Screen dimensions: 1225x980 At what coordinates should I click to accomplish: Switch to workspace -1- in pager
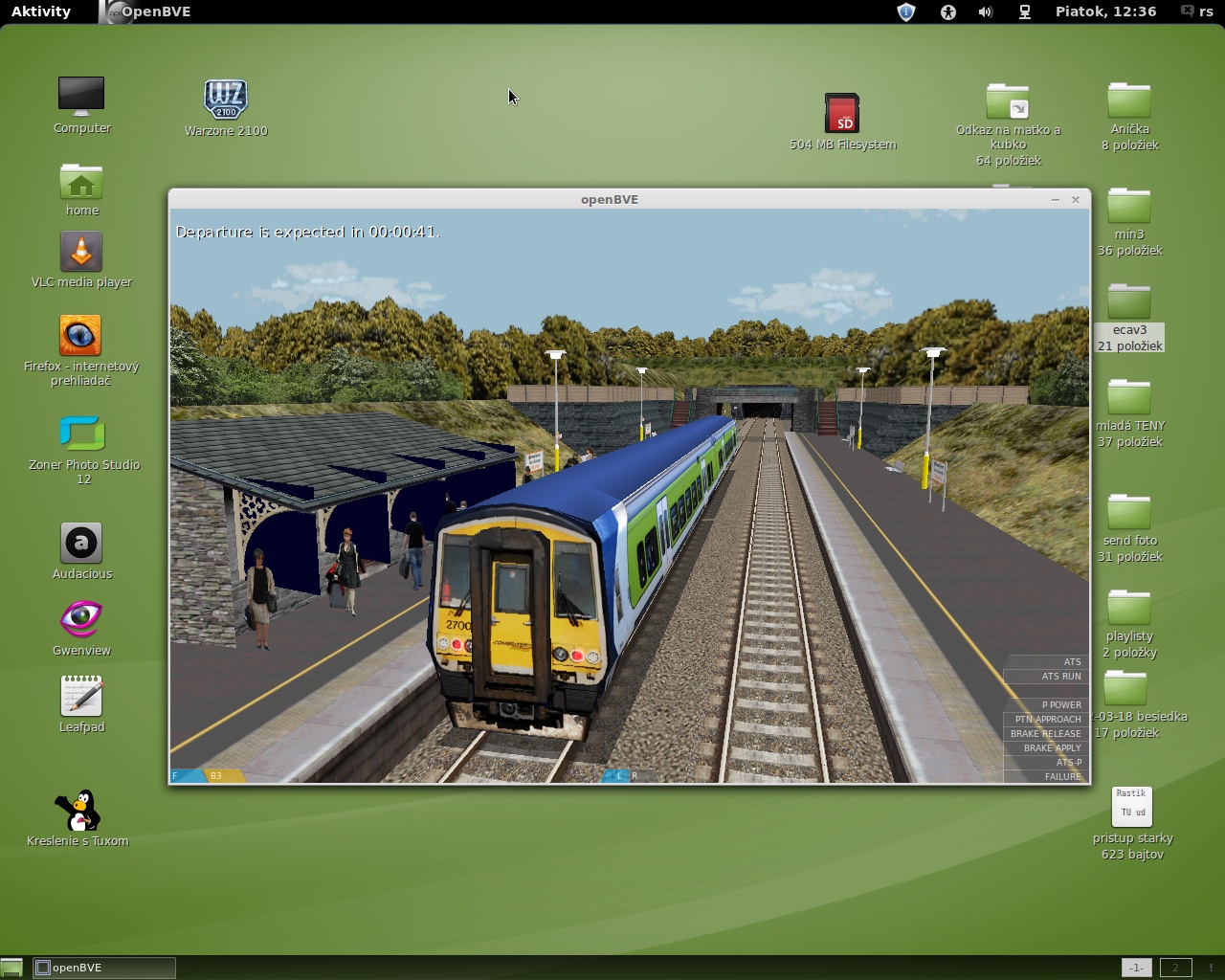1136,968
